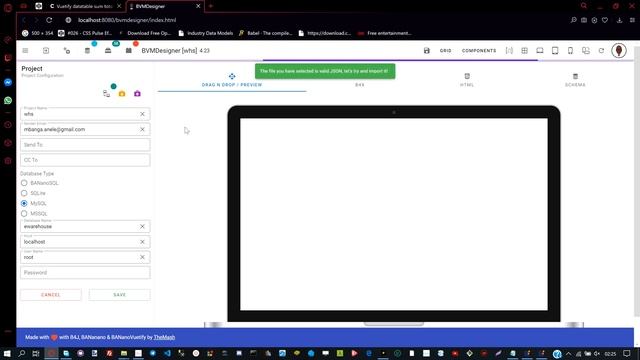Open the hamburger navigation menu
The image size is (640, 360).
(x=25, y=51)
